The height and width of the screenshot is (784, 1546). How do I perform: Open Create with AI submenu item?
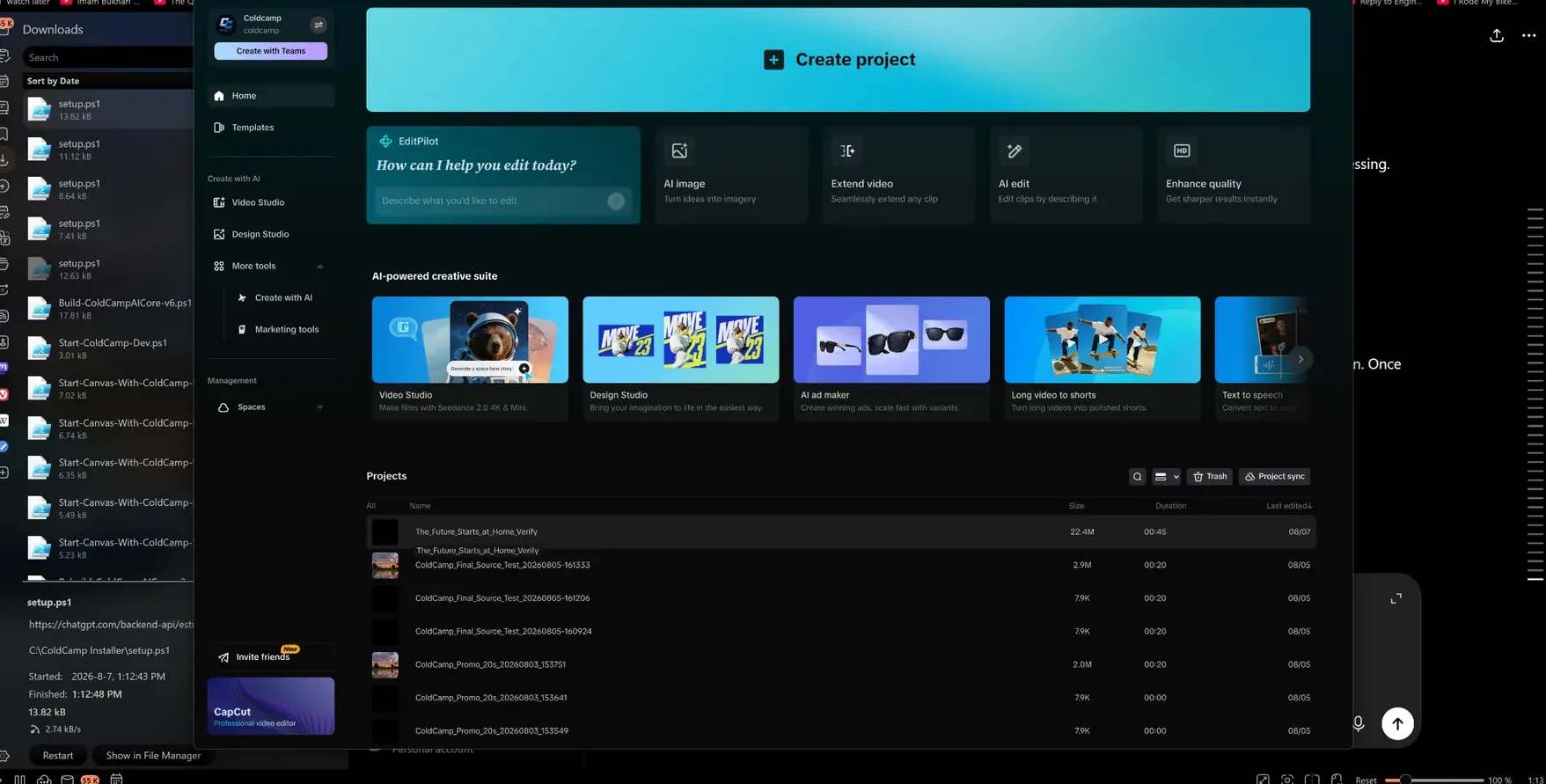click(283, 297)
